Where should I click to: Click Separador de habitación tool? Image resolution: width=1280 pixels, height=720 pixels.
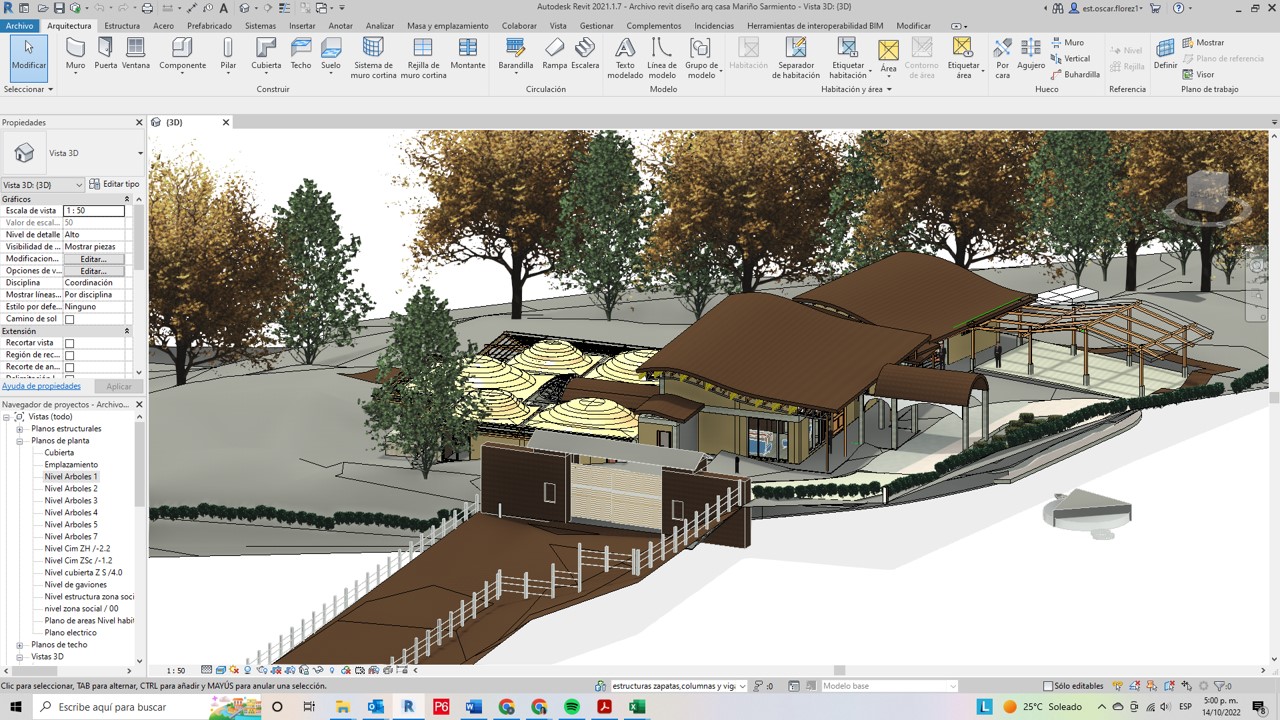(x=796, y=58)
